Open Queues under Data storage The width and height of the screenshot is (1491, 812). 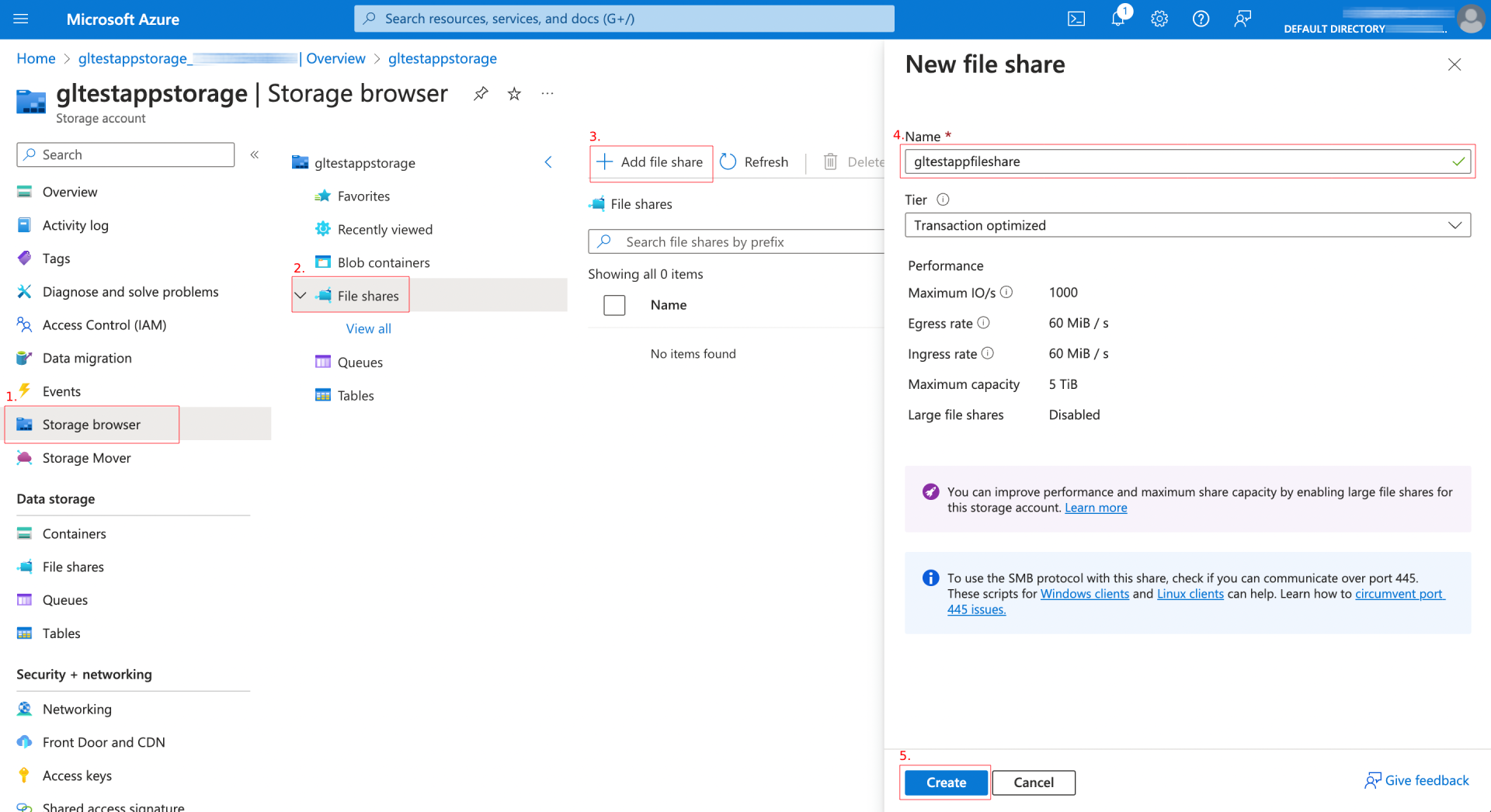(65, 600)
